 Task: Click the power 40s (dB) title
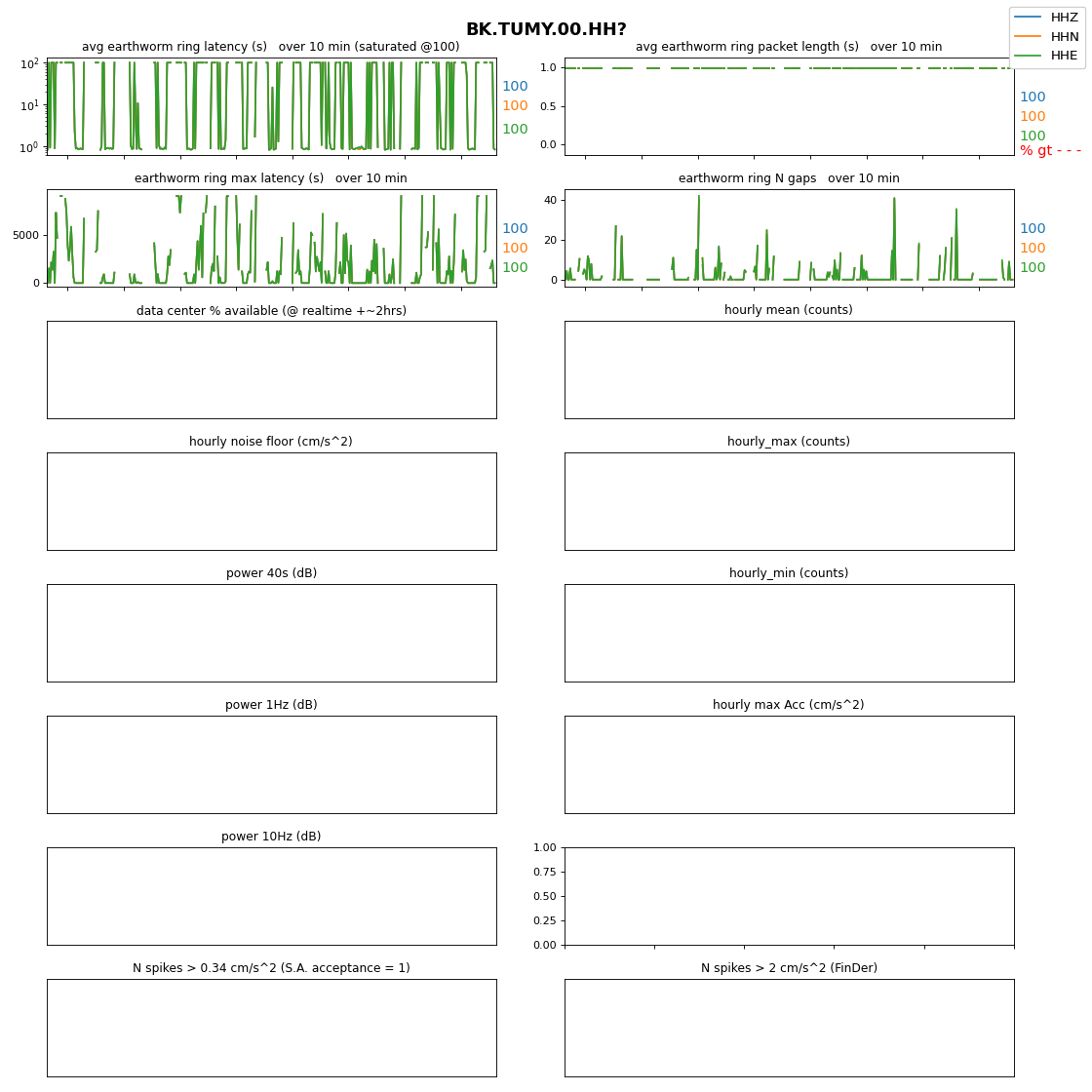point(271,573)
